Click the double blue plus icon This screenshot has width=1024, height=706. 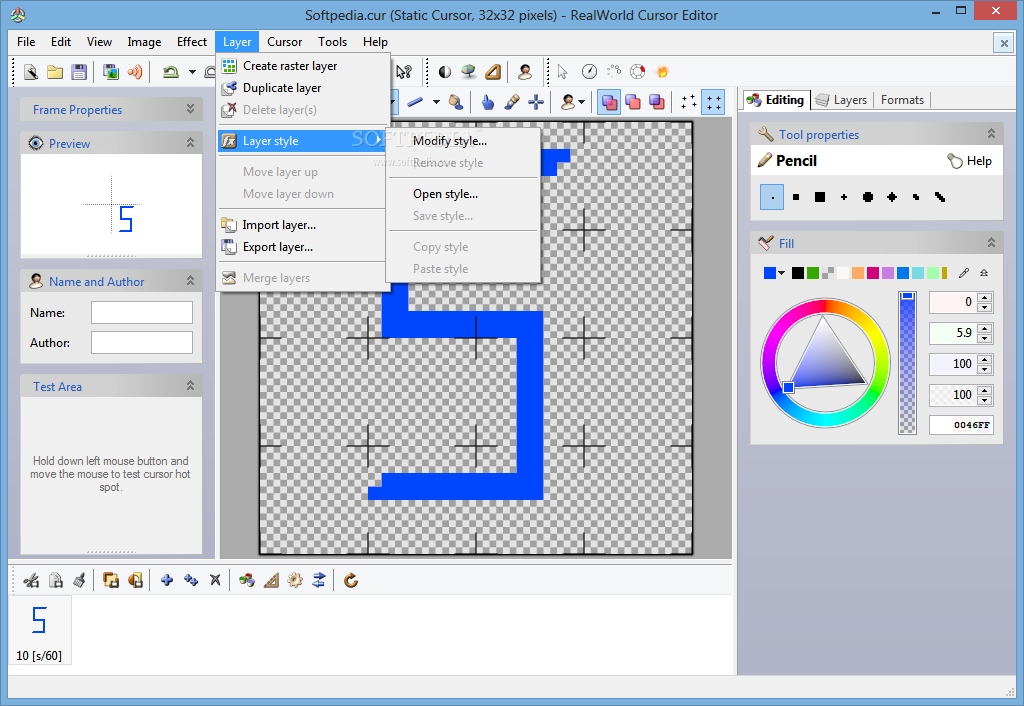click(x=191, y=580)
